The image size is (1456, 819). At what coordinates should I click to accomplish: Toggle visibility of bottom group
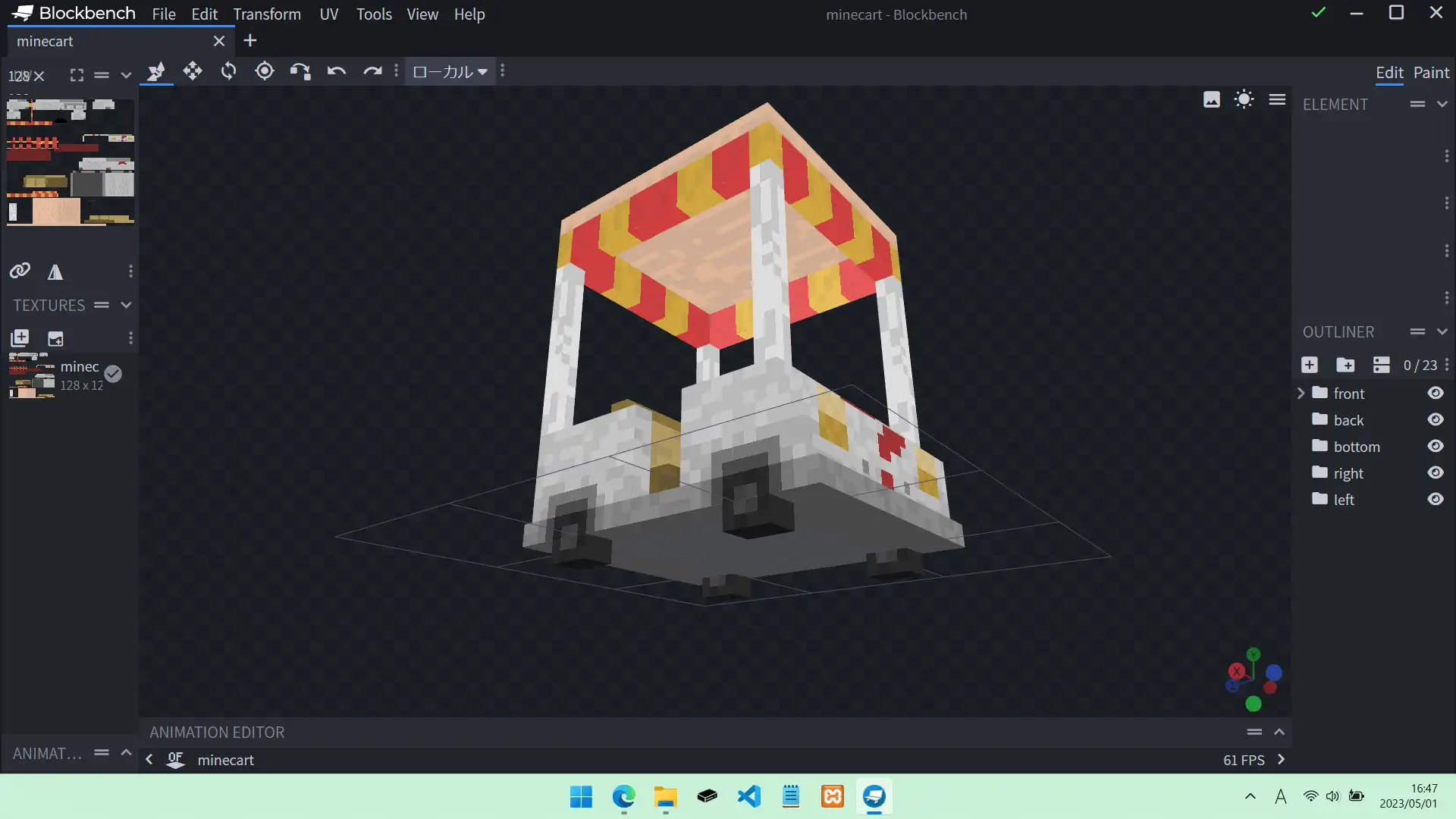point(1435,446)
